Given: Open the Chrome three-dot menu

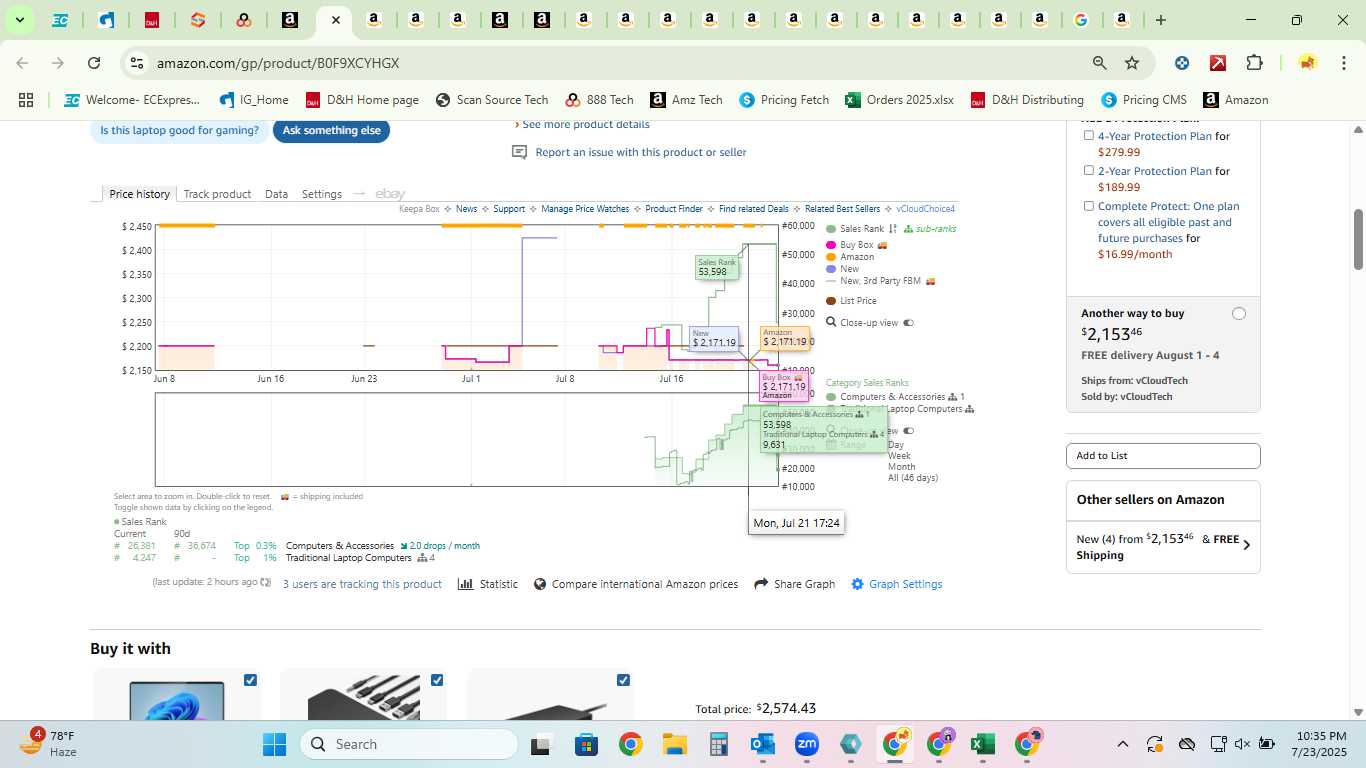Looking at the screenshot, I should tap(1343, 63).
